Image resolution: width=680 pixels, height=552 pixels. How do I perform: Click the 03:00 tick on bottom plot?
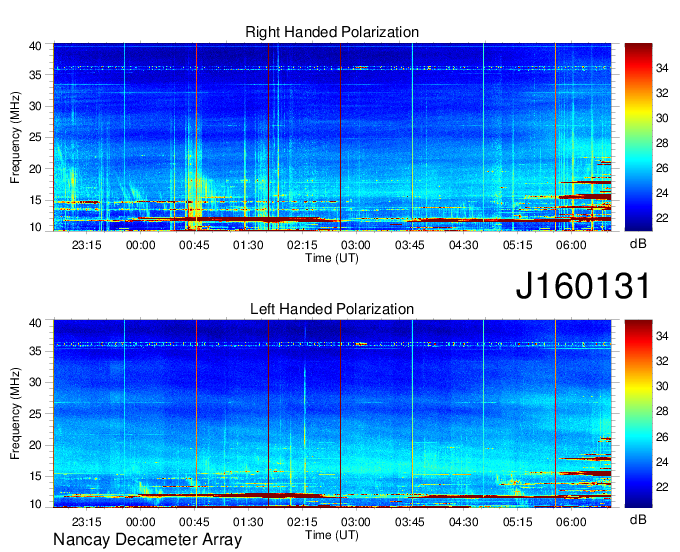356,522
